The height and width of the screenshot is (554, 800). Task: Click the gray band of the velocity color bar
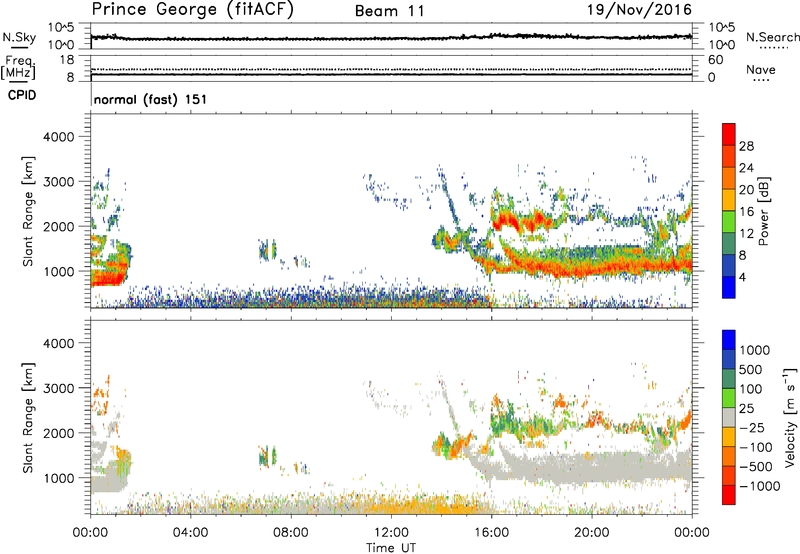(x=729, y=418)
